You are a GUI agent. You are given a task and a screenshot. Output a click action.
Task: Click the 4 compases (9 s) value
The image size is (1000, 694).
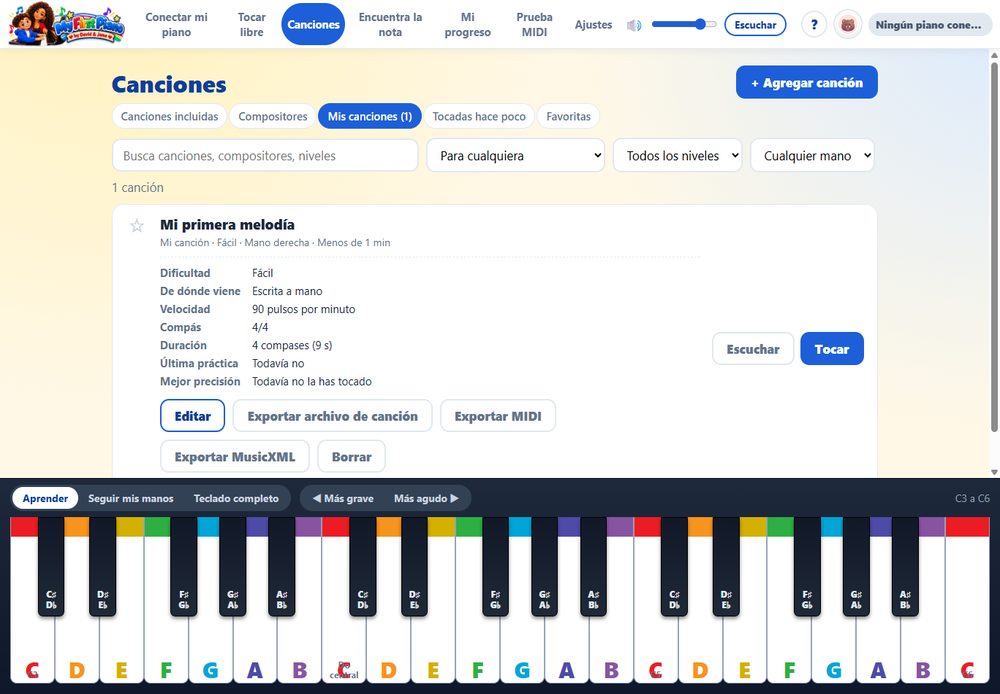(292, 345)
